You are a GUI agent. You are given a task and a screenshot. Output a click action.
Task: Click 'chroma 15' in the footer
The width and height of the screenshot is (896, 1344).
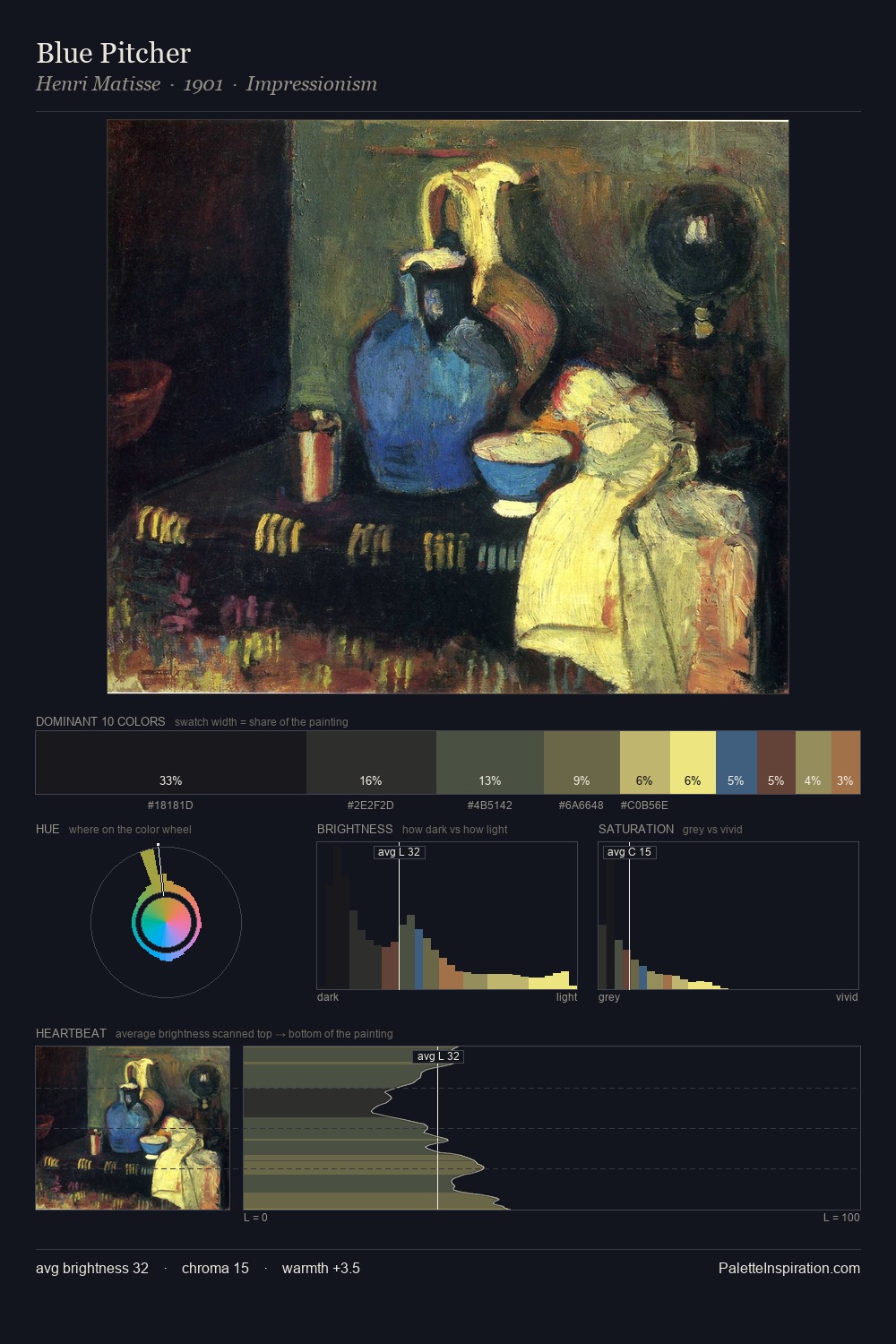pos(215,1268)
